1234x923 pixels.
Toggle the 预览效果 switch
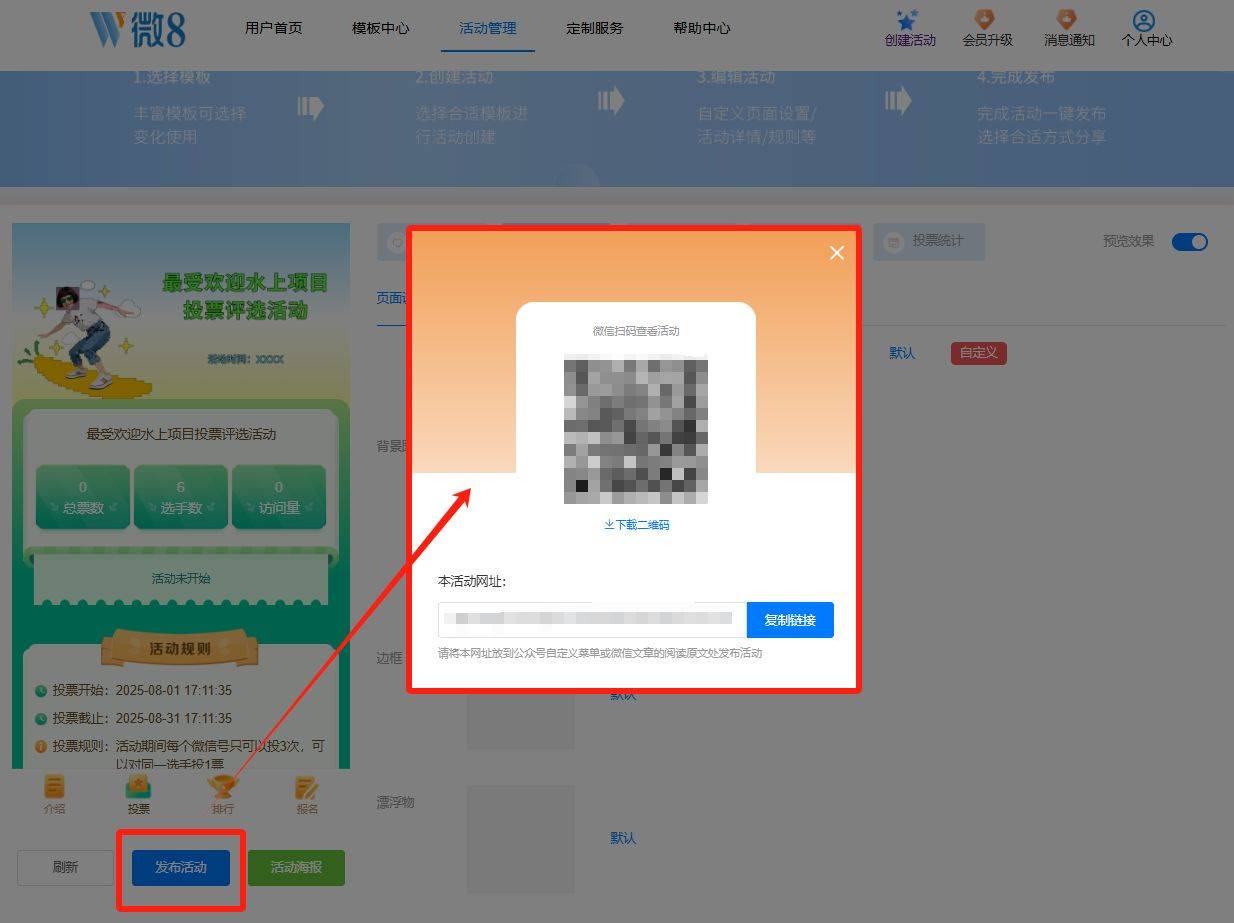(1190, 241)
